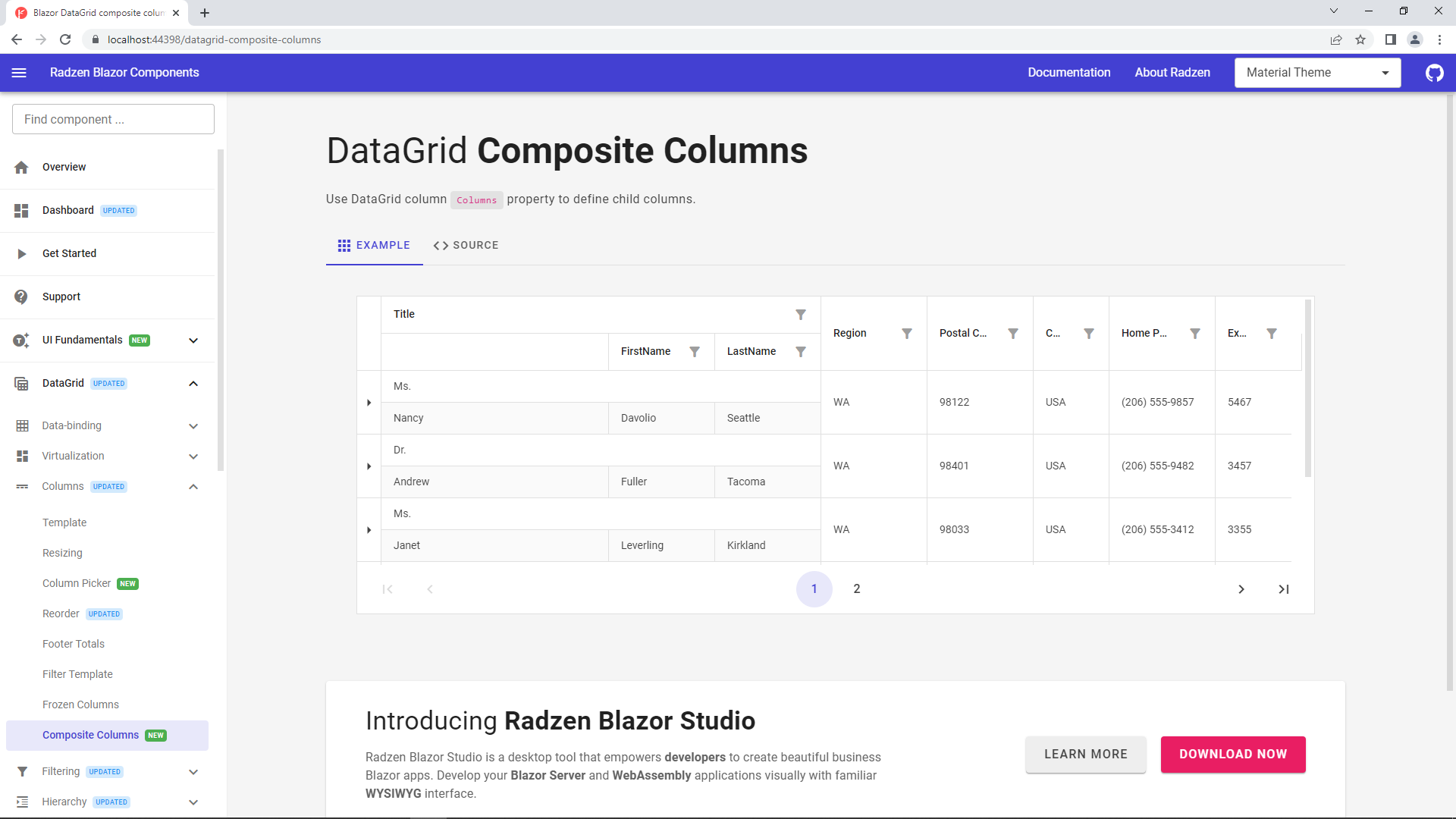Open the browser side panel icon
This screenshot has height=819, width=1456.
(x=1390, y=39)
